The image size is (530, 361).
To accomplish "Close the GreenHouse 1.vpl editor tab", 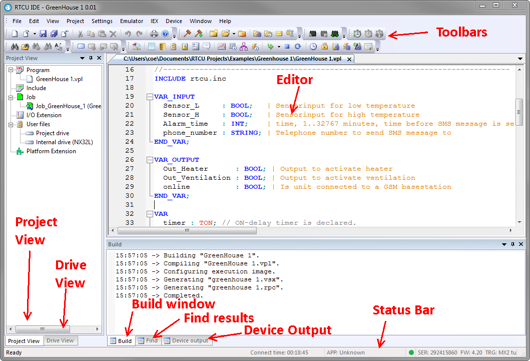I will 349,59.
